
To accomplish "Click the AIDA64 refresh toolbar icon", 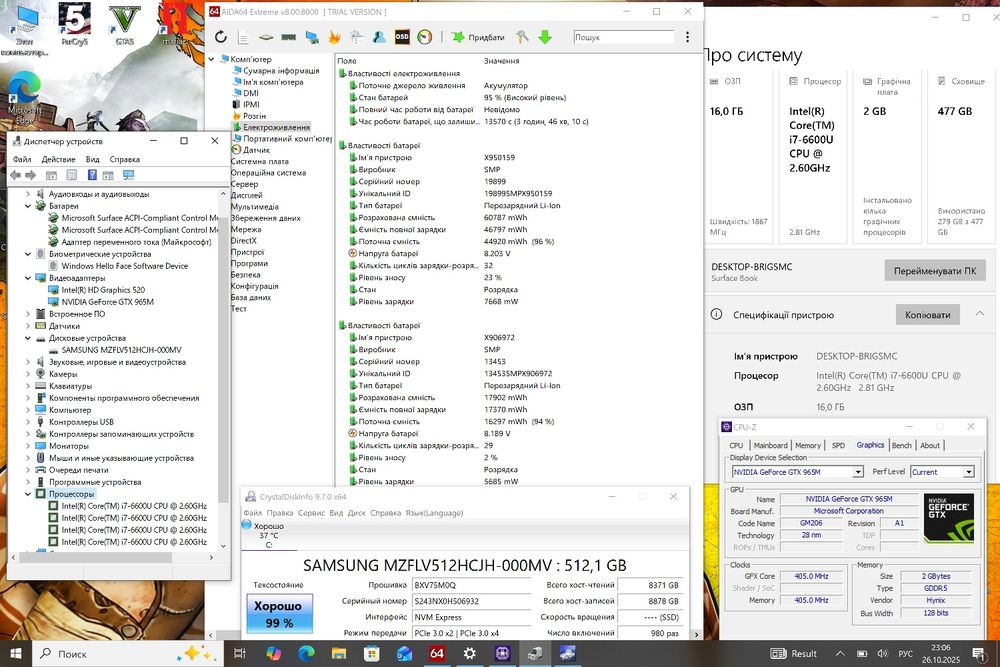I will click(x=221, y=37).
